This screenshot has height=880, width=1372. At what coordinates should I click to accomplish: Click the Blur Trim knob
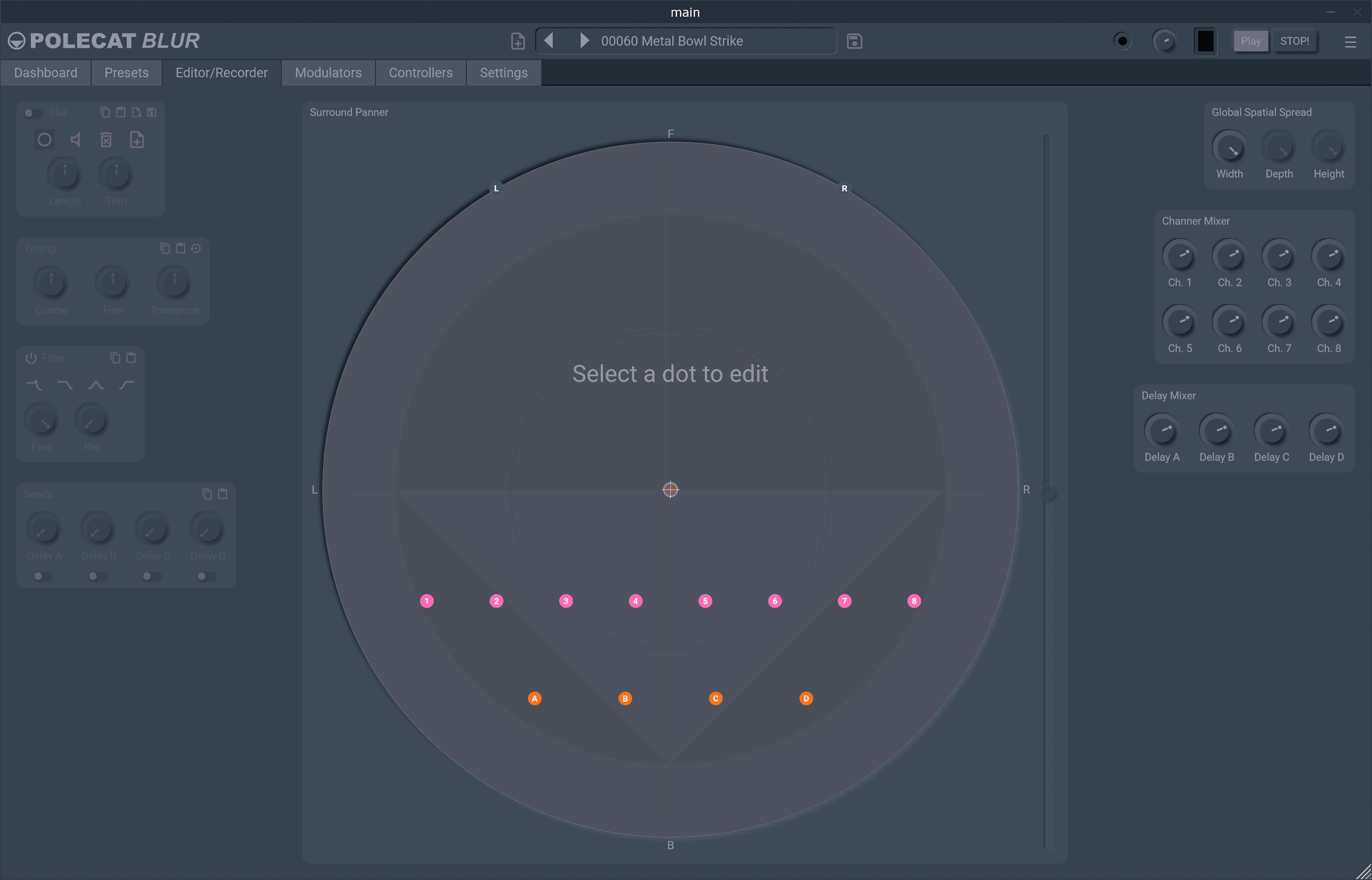[116, 173]
